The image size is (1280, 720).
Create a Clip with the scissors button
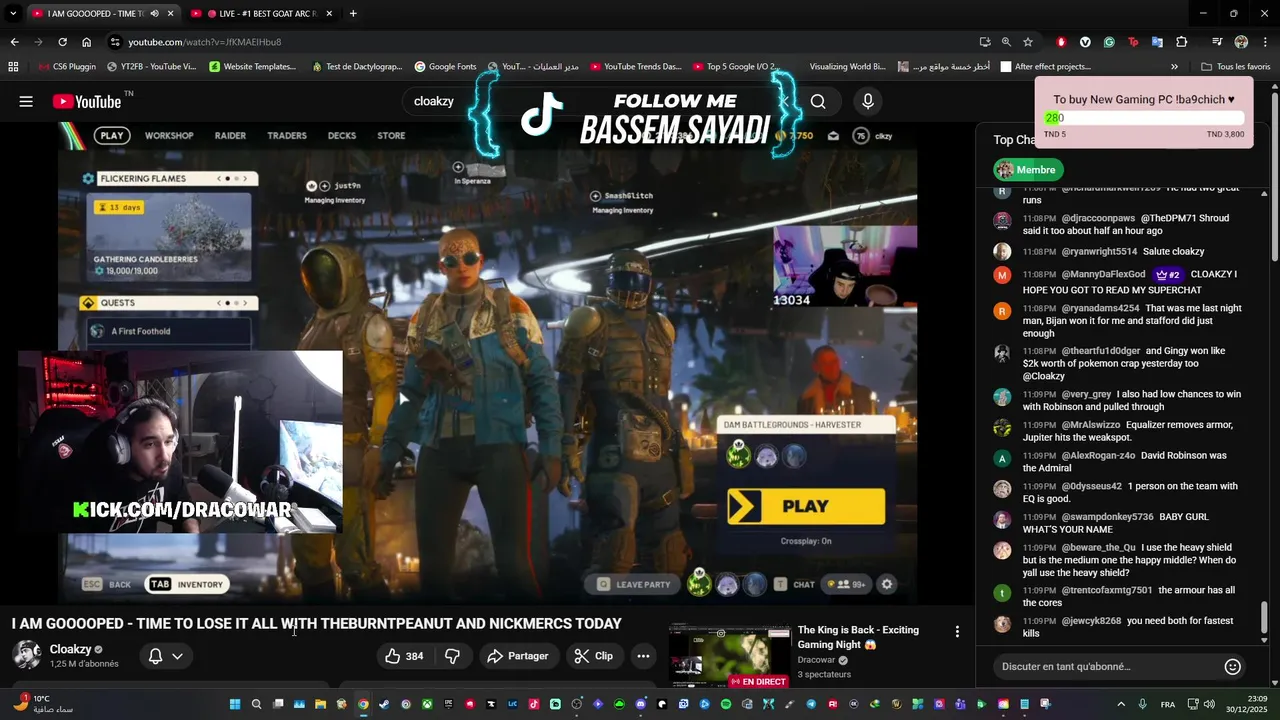[x=594, y=656]
